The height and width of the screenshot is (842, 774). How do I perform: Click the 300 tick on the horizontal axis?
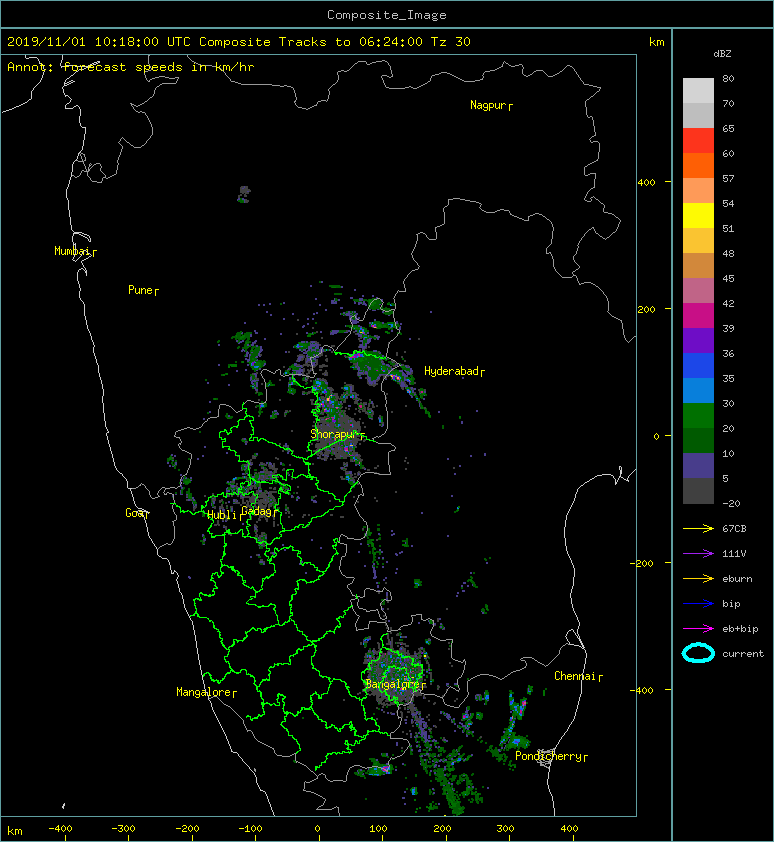pos(505,829)
